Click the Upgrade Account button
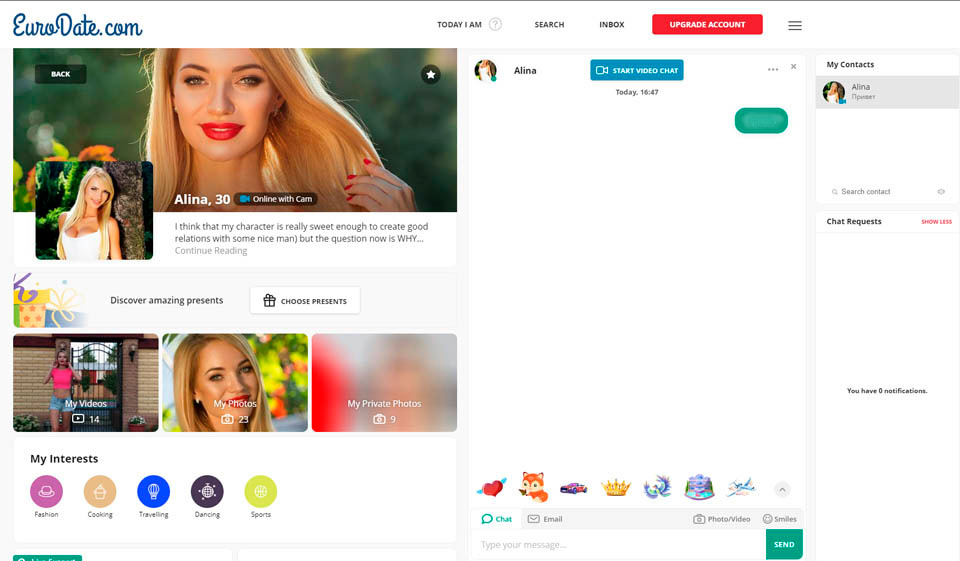960x561 pixels. click(x=707, y=25)
